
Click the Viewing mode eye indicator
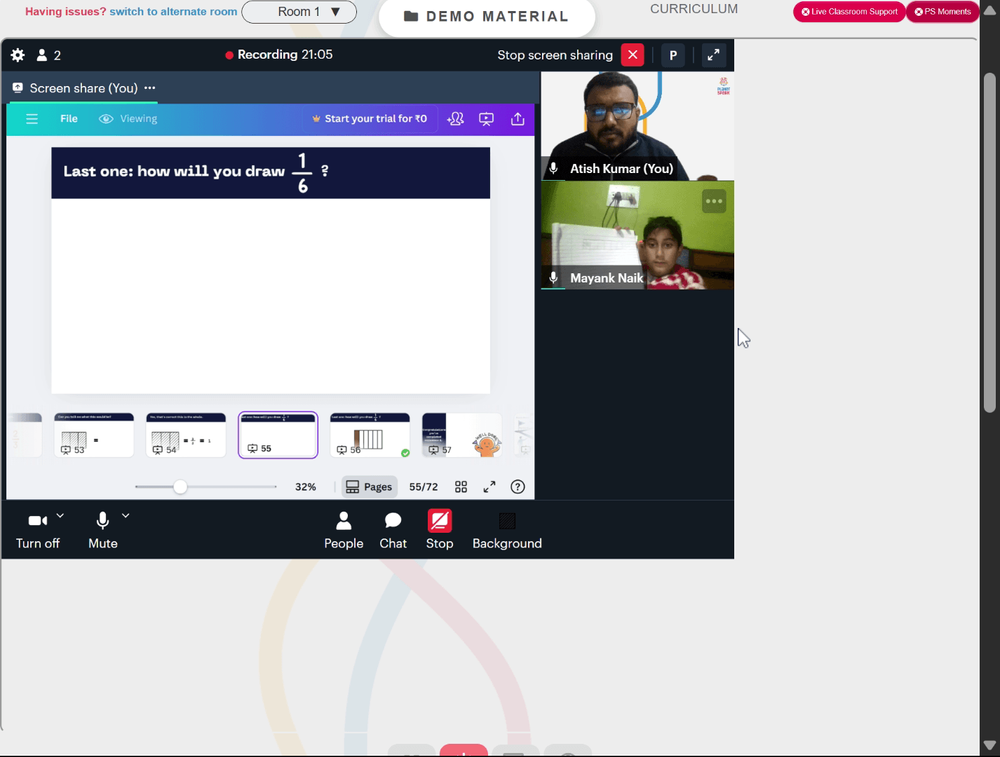coord(128,119)
